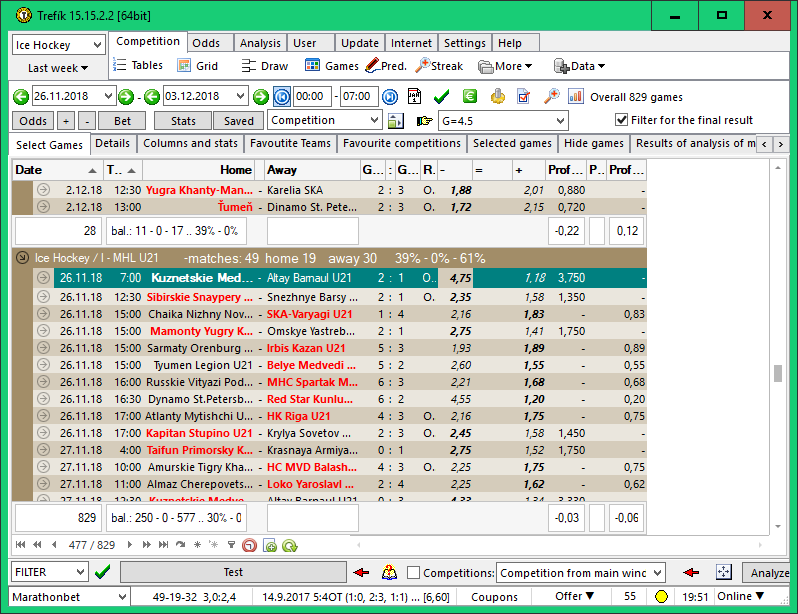
Task: Open the Ice Hockey sport dropdown
Action: tap(58, 45)
